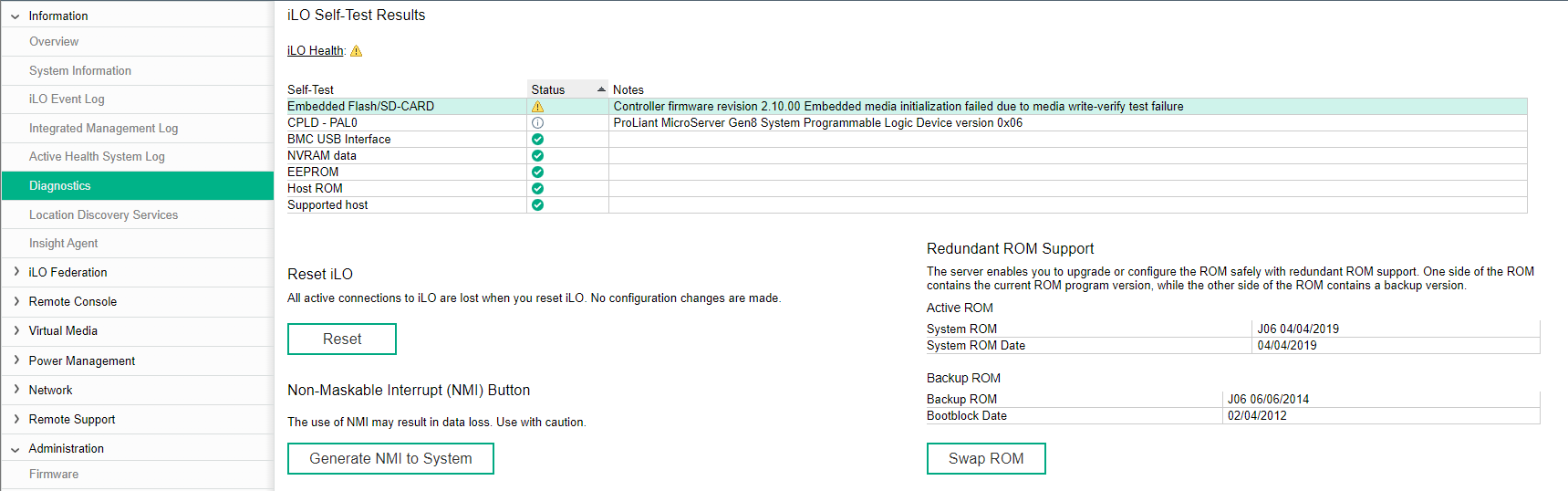Screen dimensions: 1568x491
Task: Select Firmware under Administration
Action: point(54,474)
